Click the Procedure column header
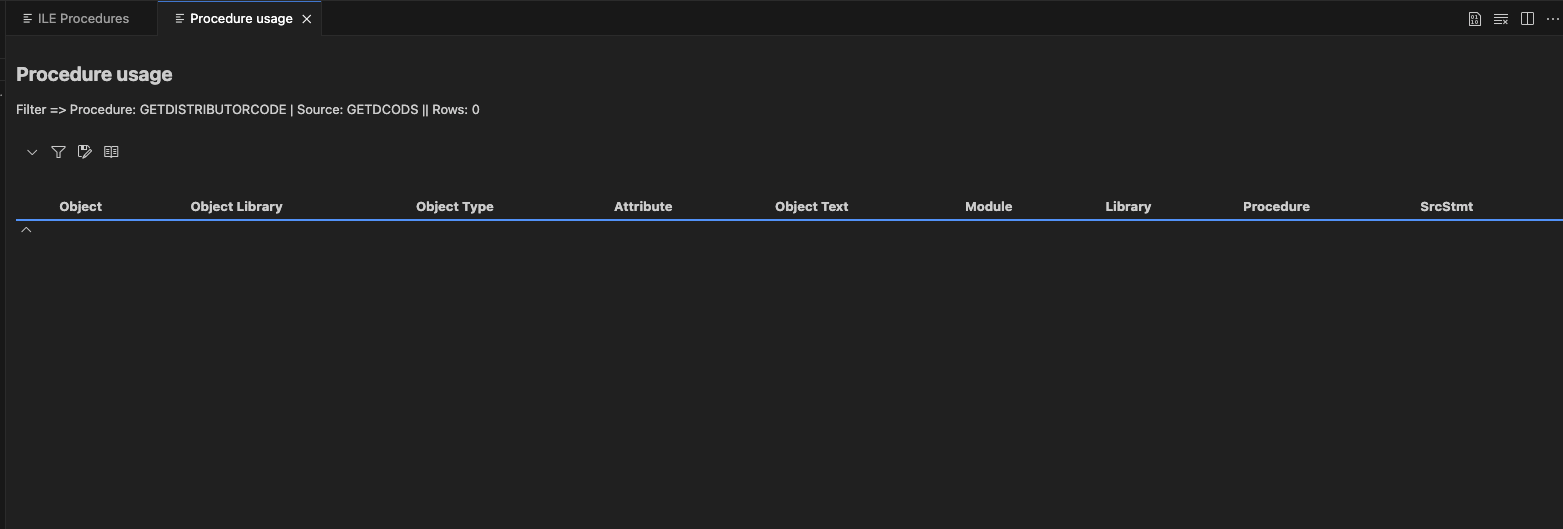The height and width of the screenshot is (529, 1563). pos(1276,207)
